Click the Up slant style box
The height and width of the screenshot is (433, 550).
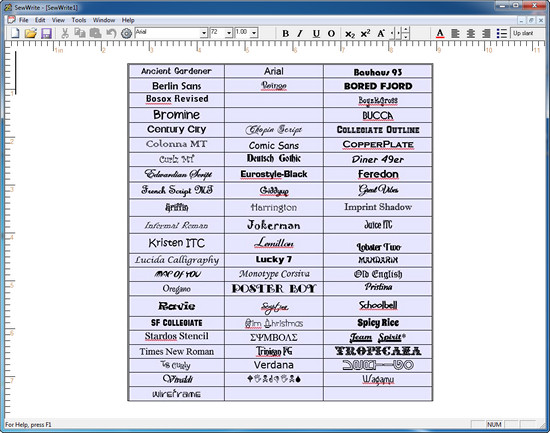point(528,33)
